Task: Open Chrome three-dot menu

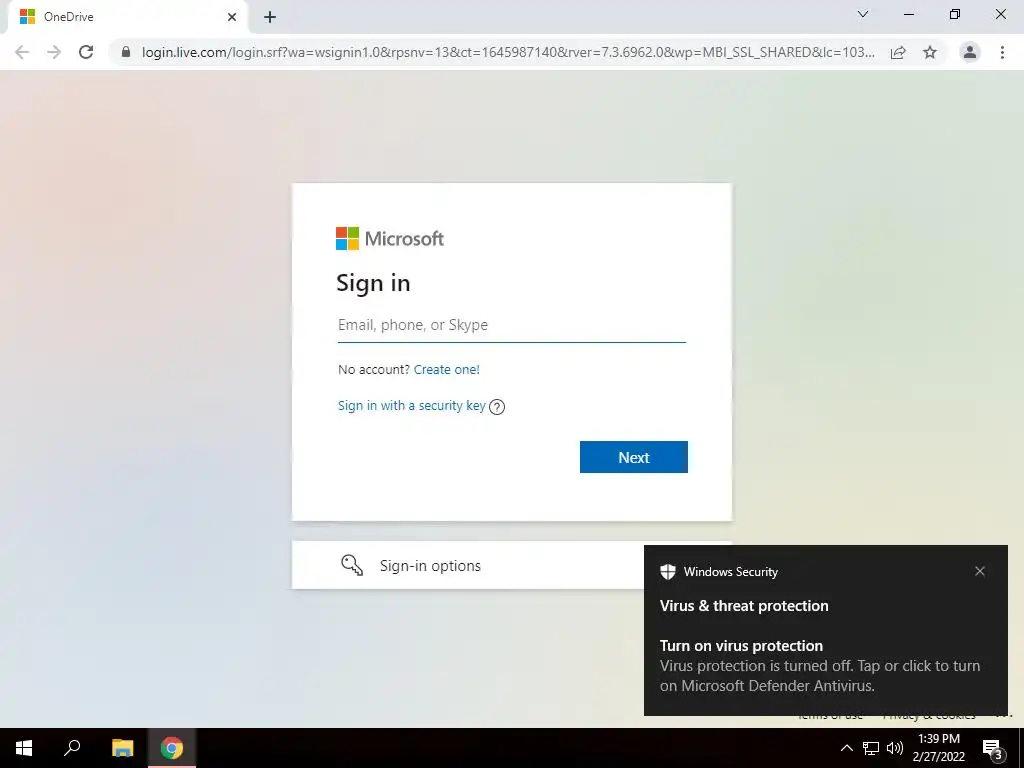Action: [1002, 52]
